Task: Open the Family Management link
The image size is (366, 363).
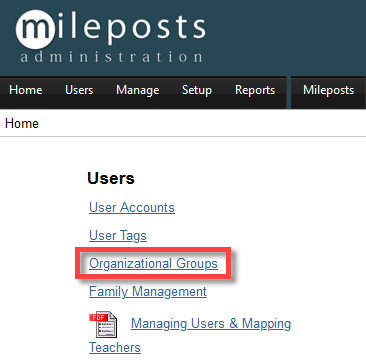Action: pyautogui.click(x=148, y=292)
